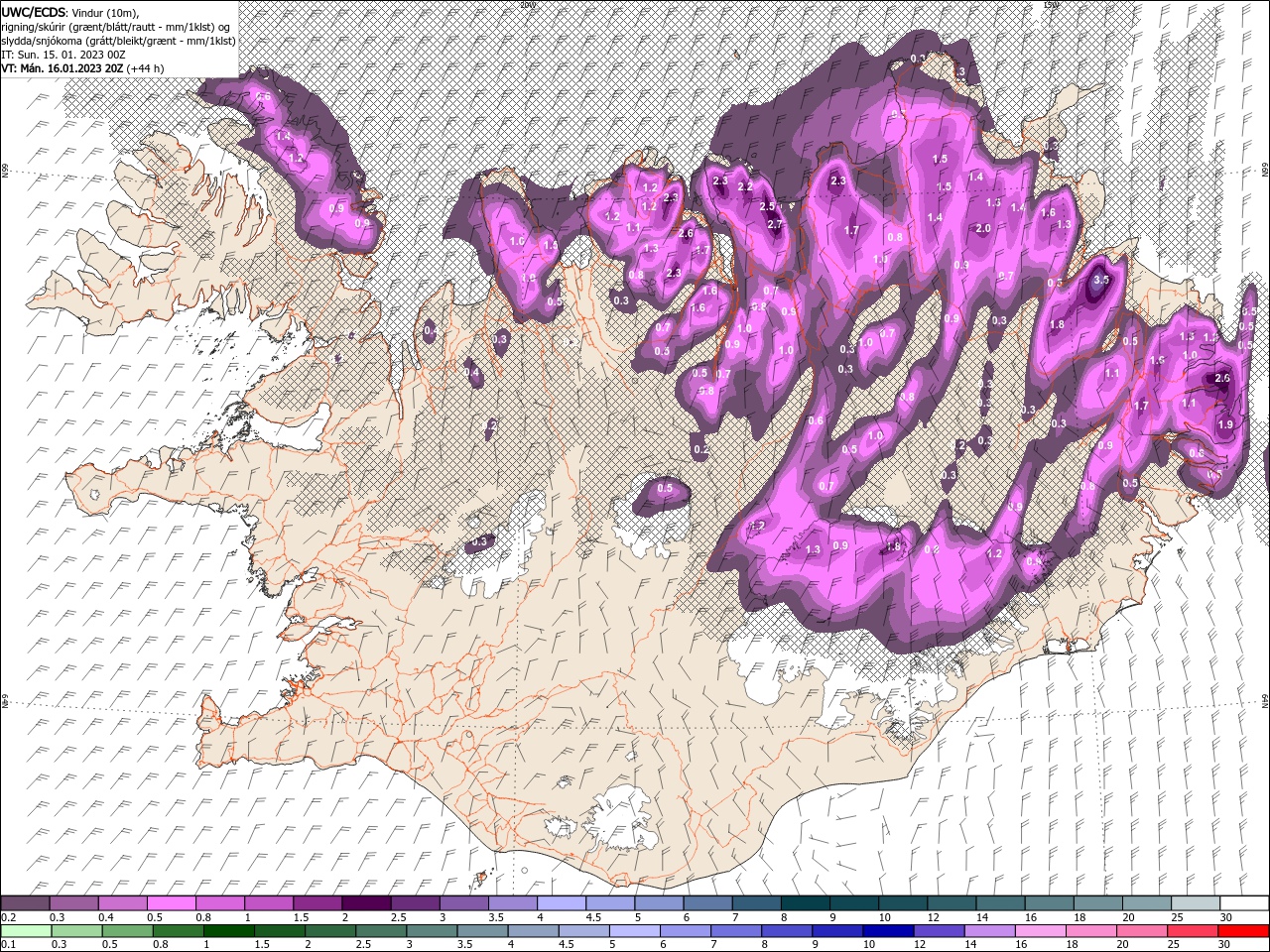Click the '14' label in the upper legend row

tap(981, 918)
